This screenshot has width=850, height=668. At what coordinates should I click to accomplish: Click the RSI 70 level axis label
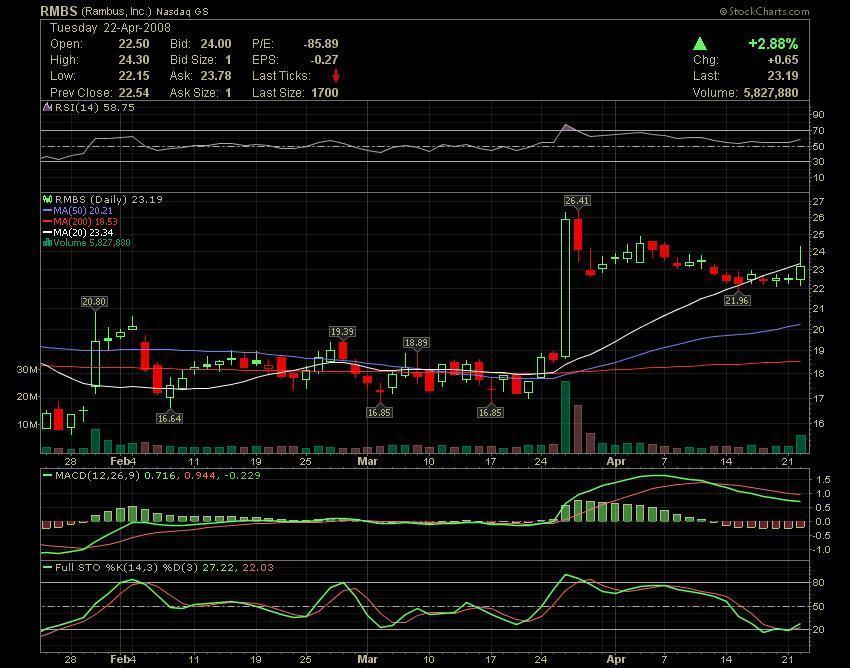tap(818, 131)
